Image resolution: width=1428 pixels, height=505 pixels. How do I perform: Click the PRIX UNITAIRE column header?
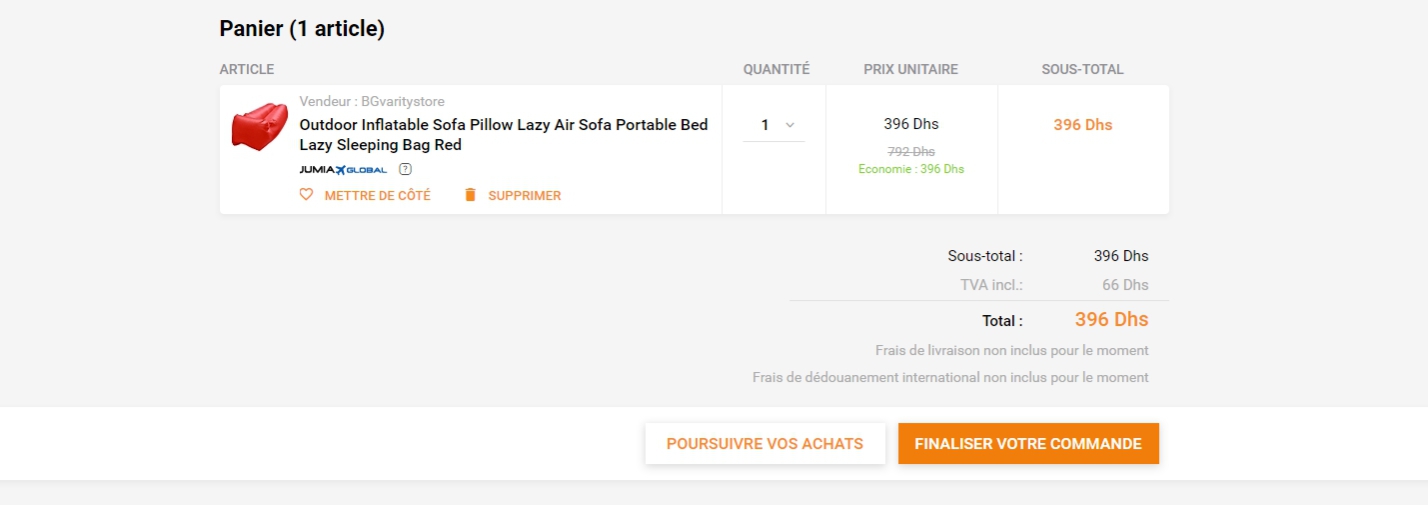(911, 69)
